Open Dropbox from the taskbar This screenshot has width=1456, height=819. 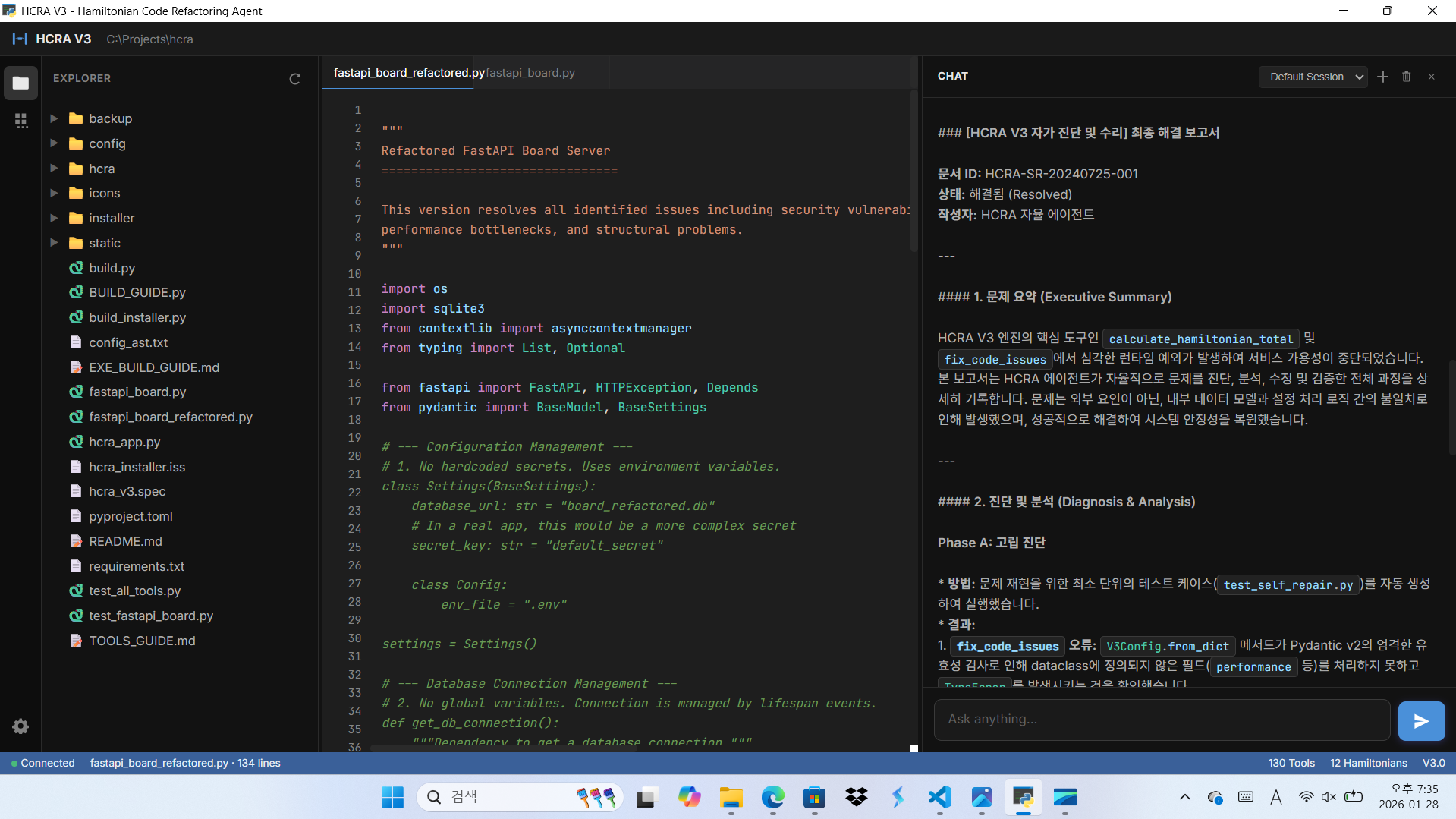click(856, 797)
